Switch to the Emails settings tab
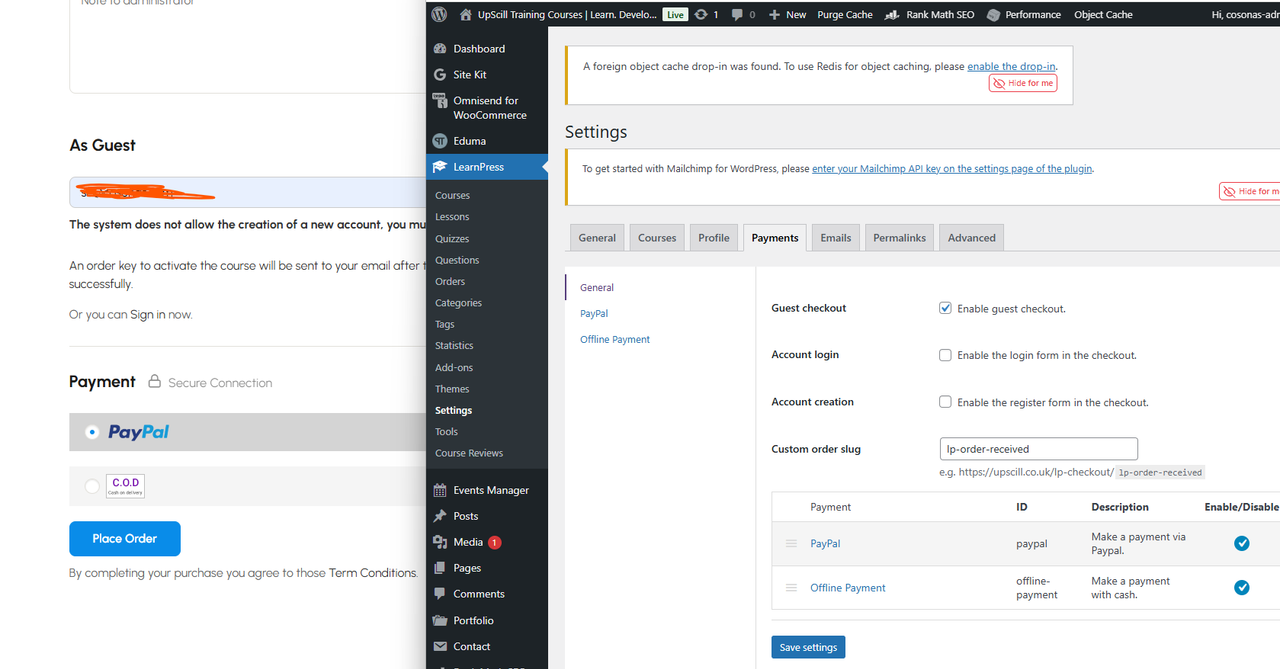Image resolution: width=1280 pixels, height=669 pixels. click(836, 238)
